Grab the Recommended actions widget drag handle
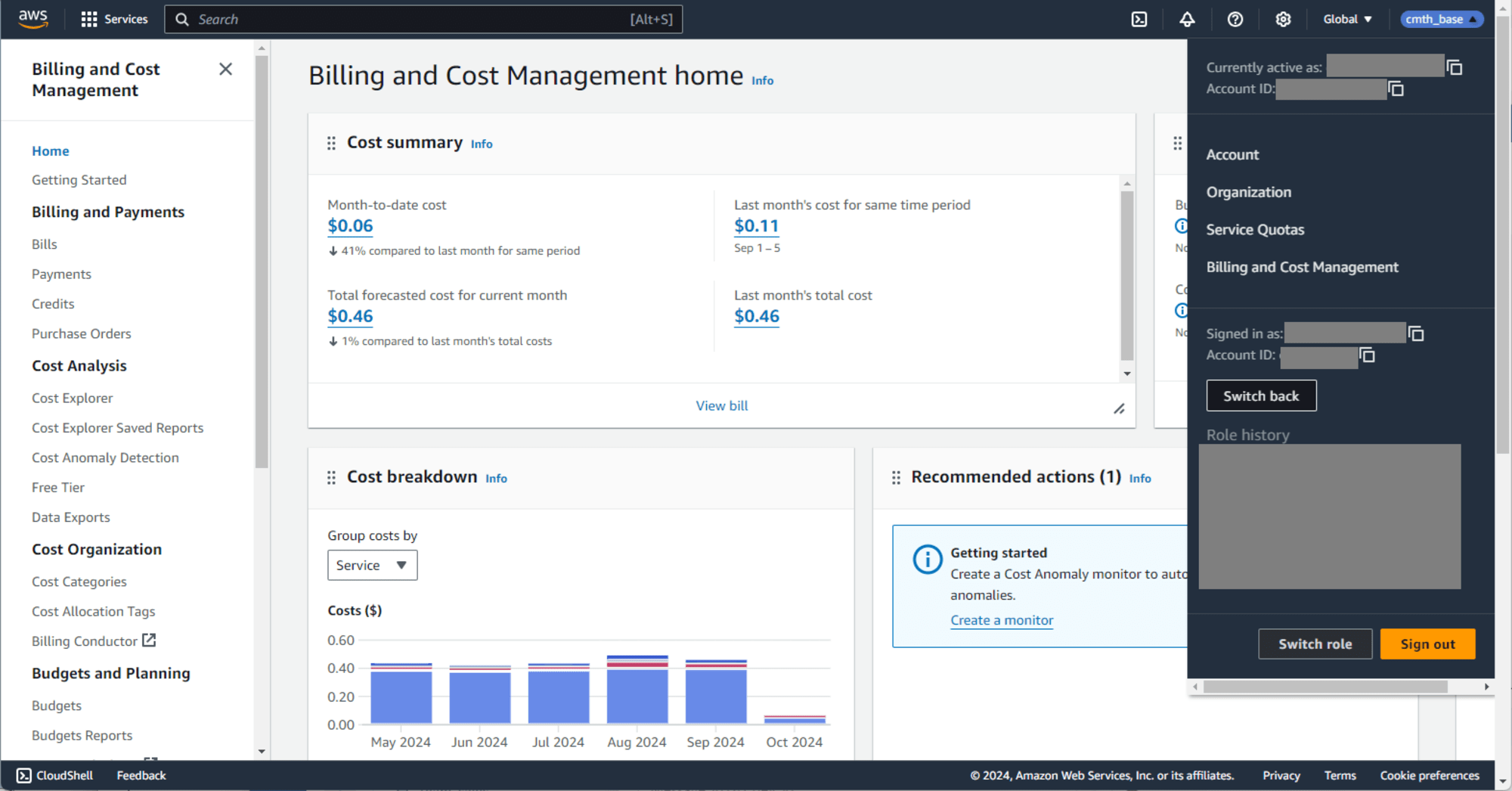 click(x=896, y=477)
